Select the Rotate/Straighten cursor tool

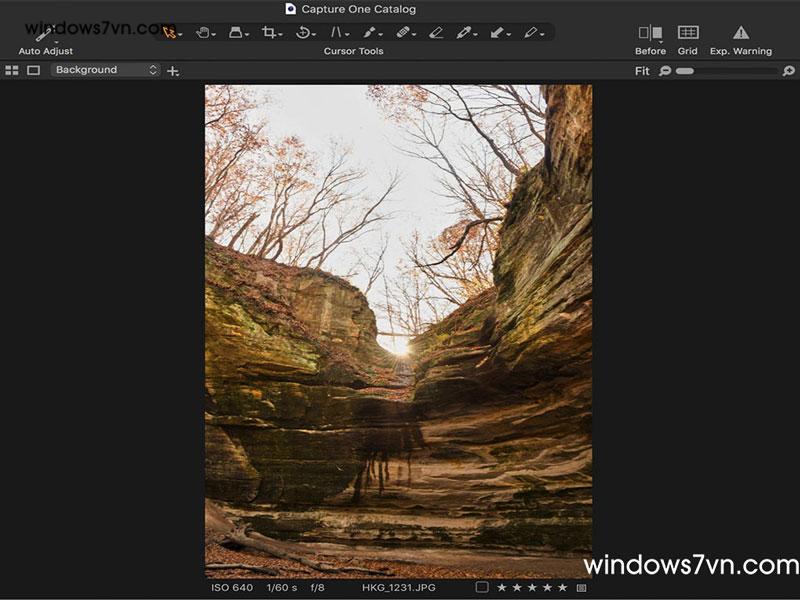click(302, 33)
